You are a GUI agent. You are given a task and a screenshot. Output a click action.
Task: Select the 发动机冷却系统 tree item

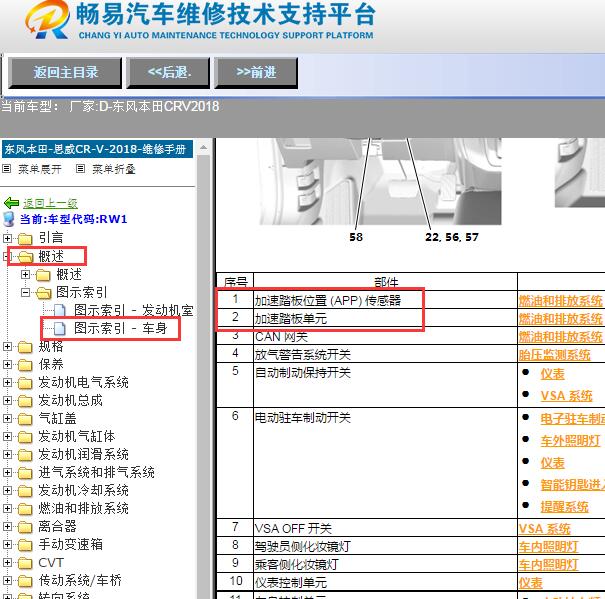(x=83, y=490)
